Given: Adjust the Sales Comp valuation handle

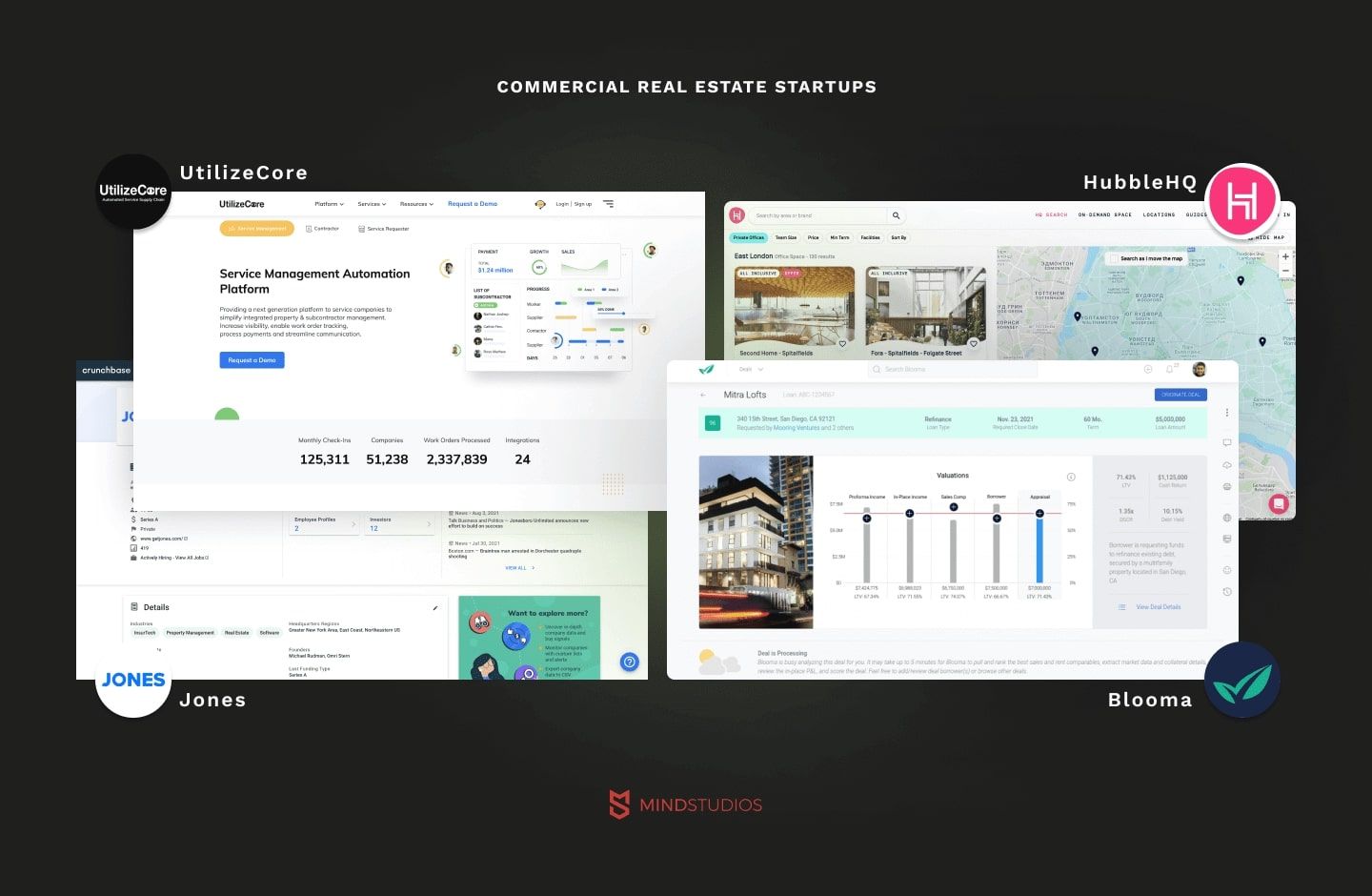Looking at the screenshot, I should [x=954, y=507].
